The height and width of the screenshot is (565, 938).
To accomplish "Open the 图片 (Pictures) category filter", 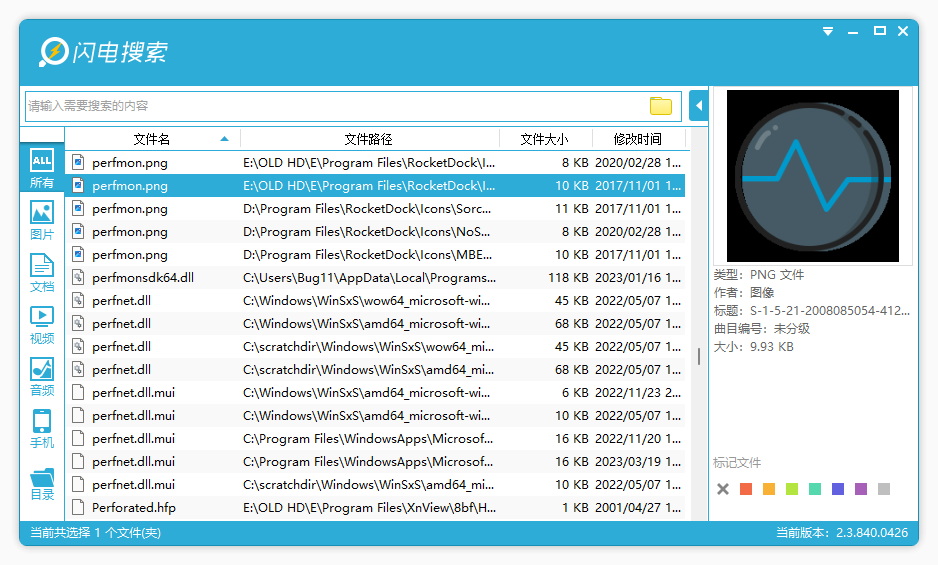I will coord(42,220).
